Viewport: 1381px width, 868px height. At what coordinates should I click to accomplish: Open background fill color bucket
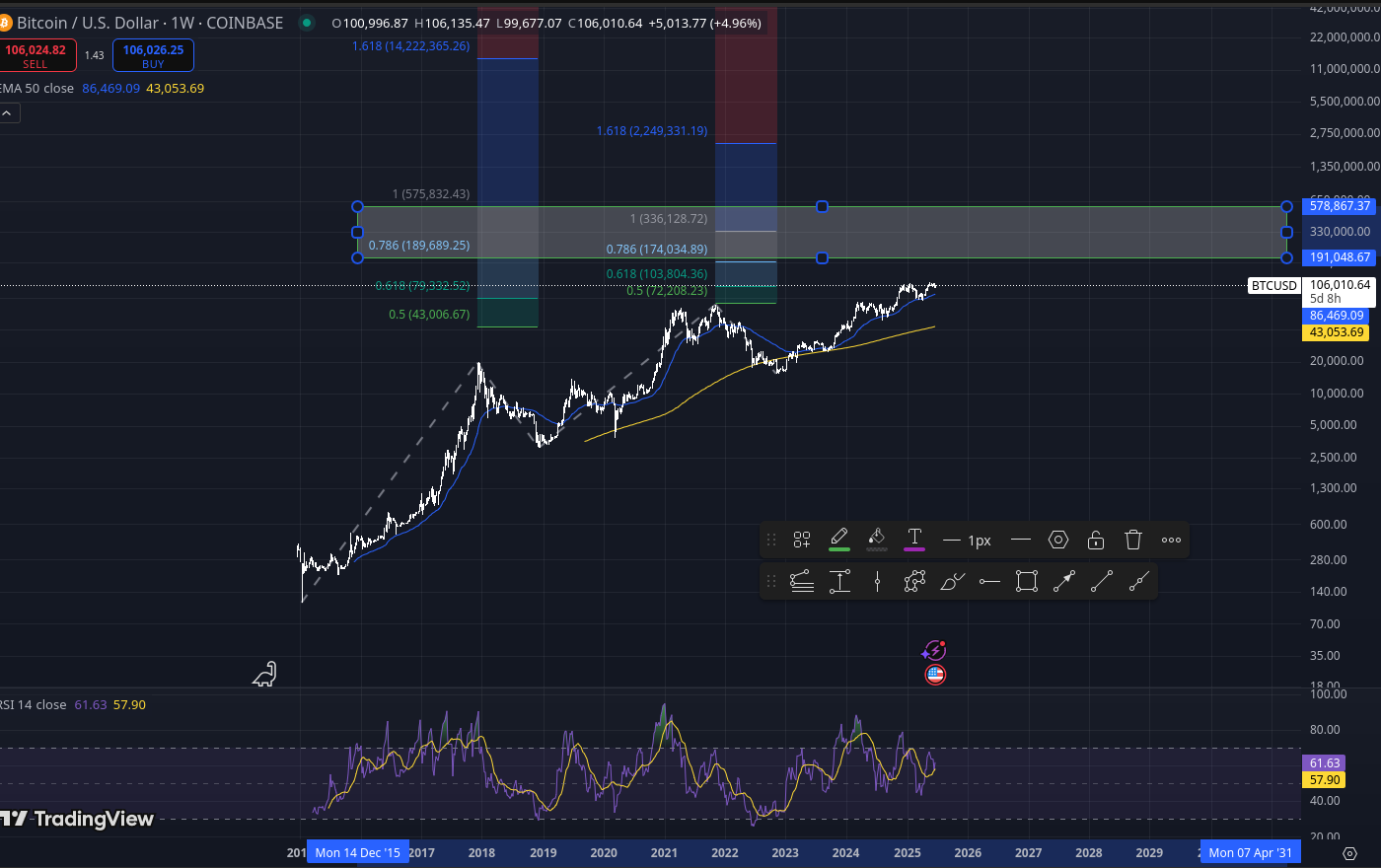877,539
